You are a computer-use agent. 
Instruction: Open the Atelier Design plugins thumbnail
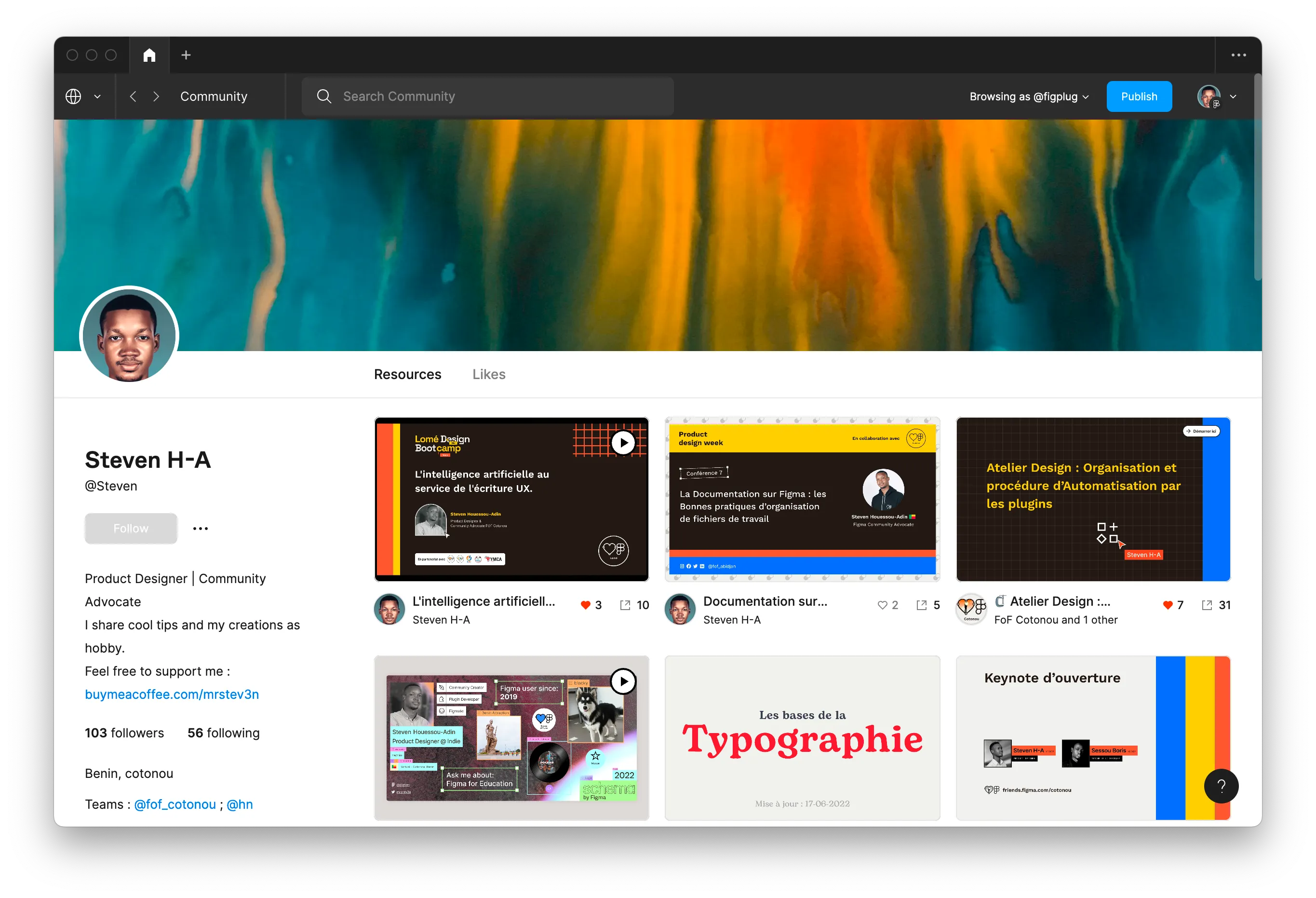pos(1093,500)
